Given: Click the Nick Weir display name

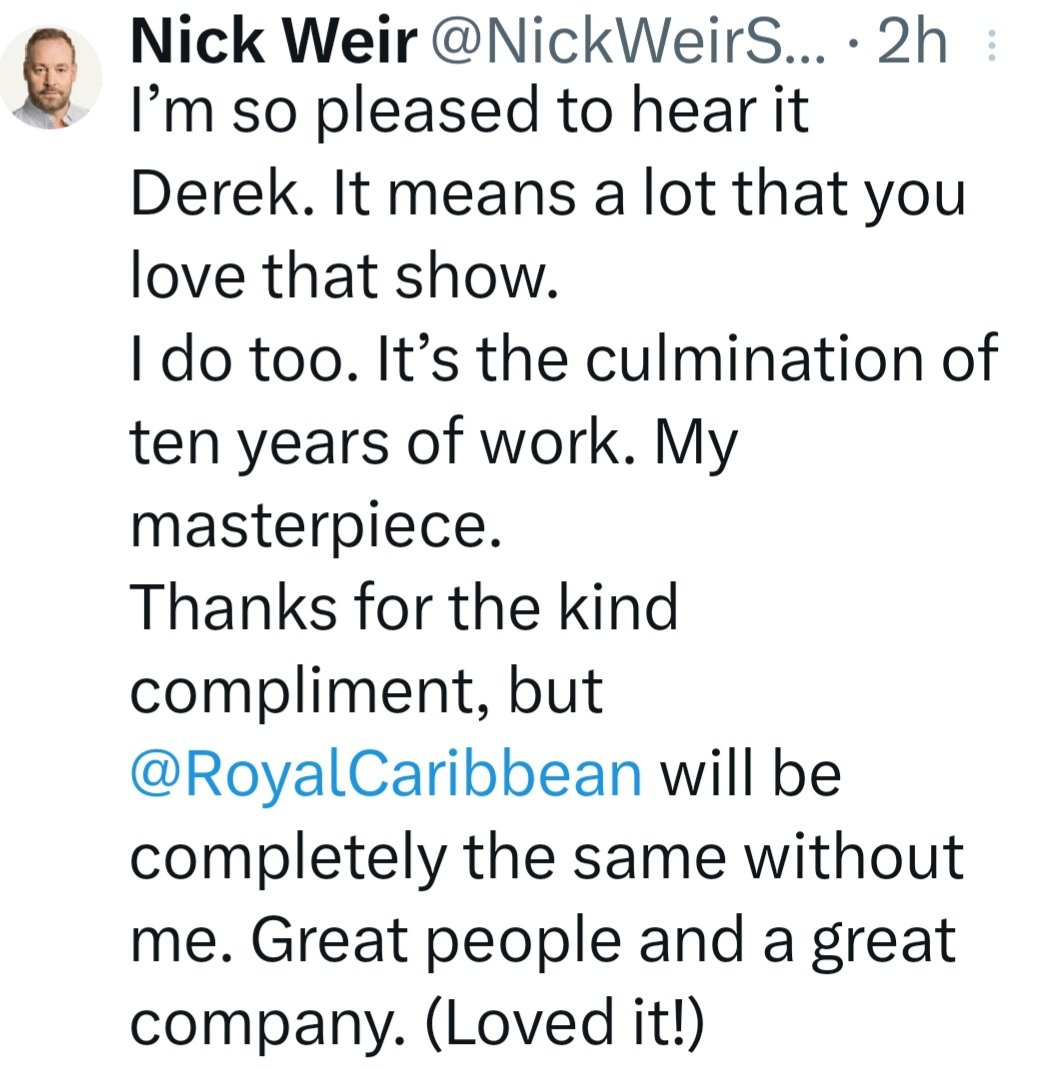Looking at the screenshot, I should [x=274, y=42].
